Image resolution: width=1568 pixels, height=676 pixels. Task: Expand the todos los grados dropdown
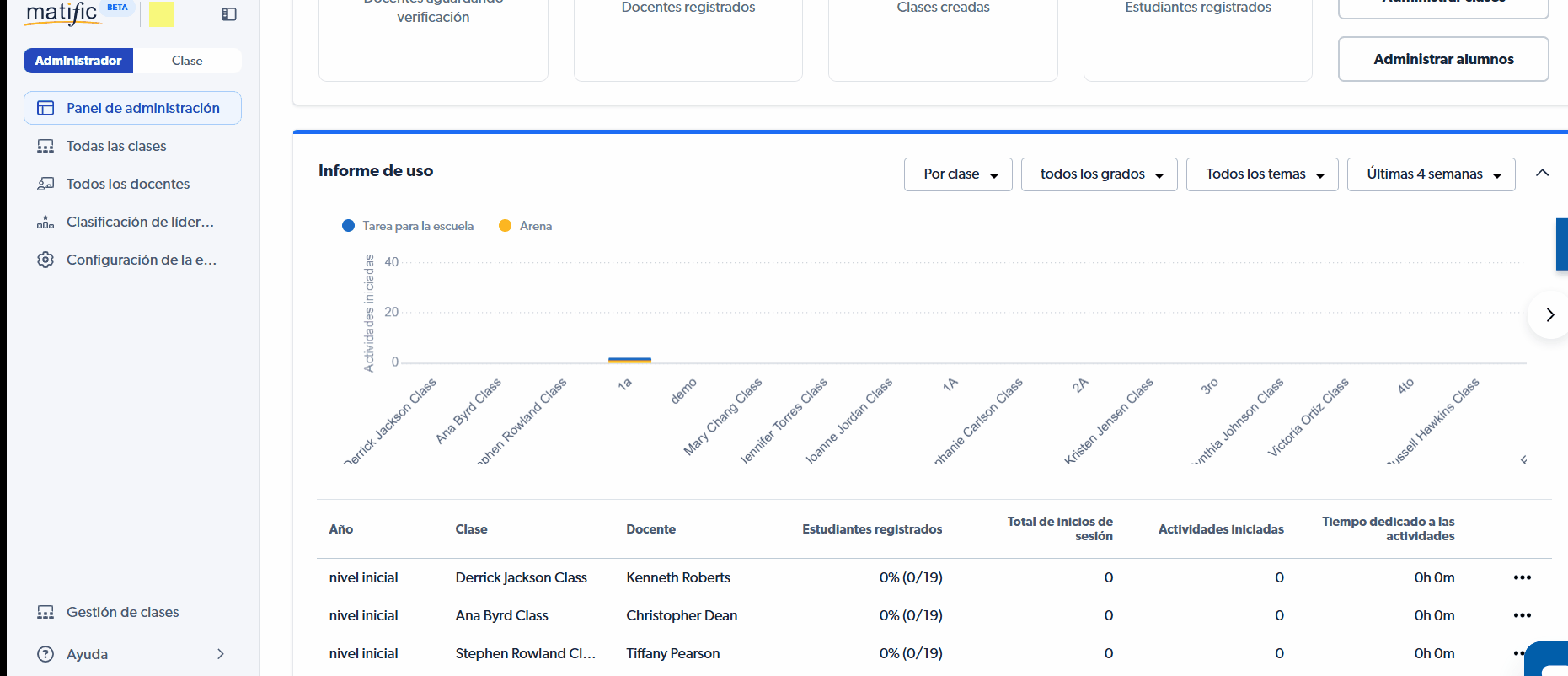click(1099, 174)
